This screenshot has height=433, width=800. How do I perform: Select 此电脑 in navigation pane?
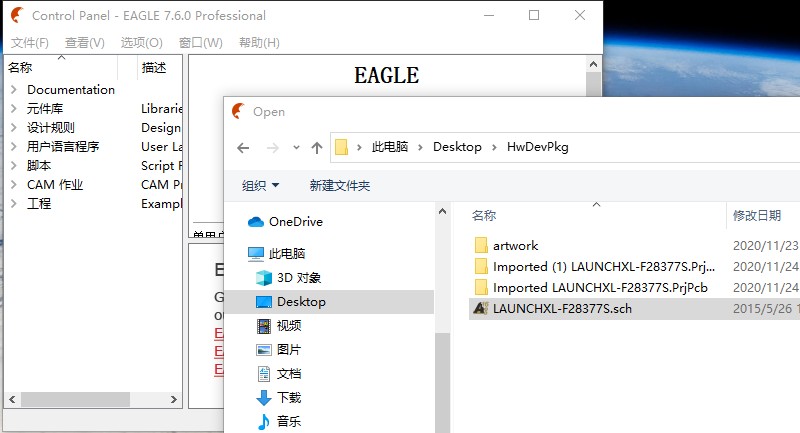277,253
